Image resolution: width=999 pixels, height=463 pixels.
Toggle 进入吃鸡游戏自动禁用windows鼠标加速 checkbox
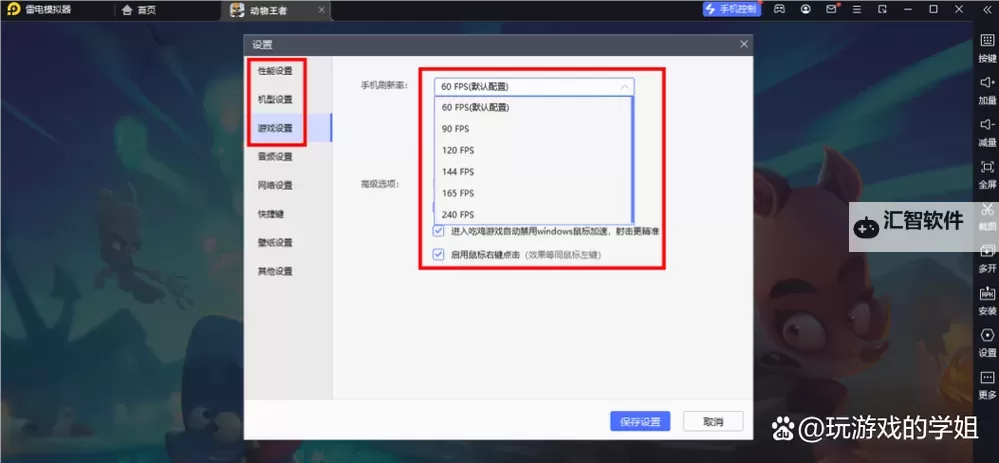pyautogui.click(x=438, y=231)
